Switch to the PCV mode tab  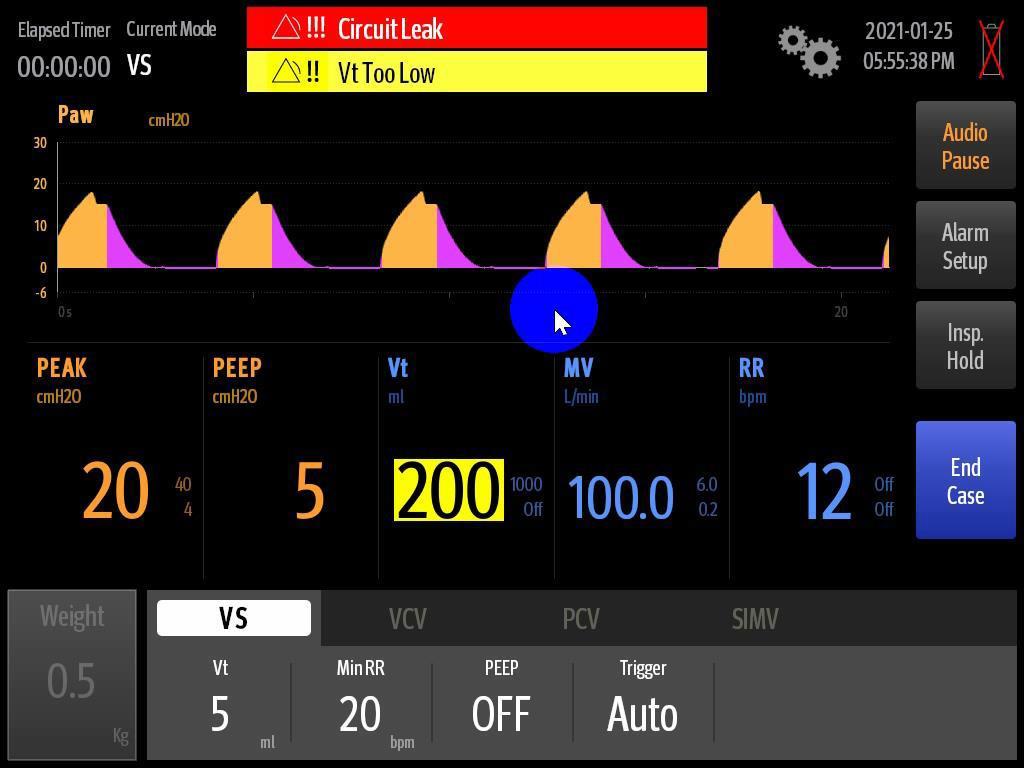pyautogui.click(x=581, y=618)
